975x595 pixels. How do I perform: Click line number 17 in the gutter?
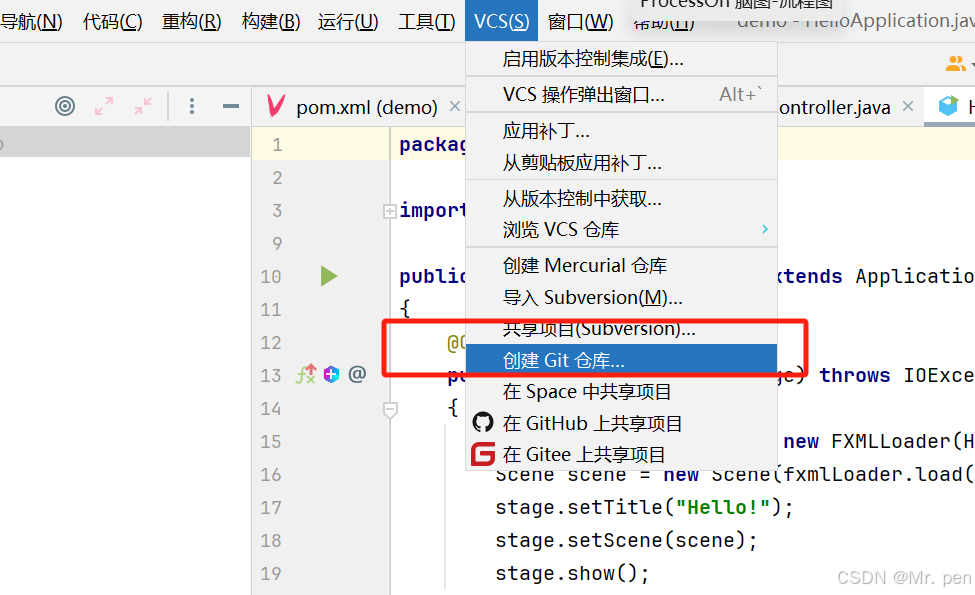(270, 507)
